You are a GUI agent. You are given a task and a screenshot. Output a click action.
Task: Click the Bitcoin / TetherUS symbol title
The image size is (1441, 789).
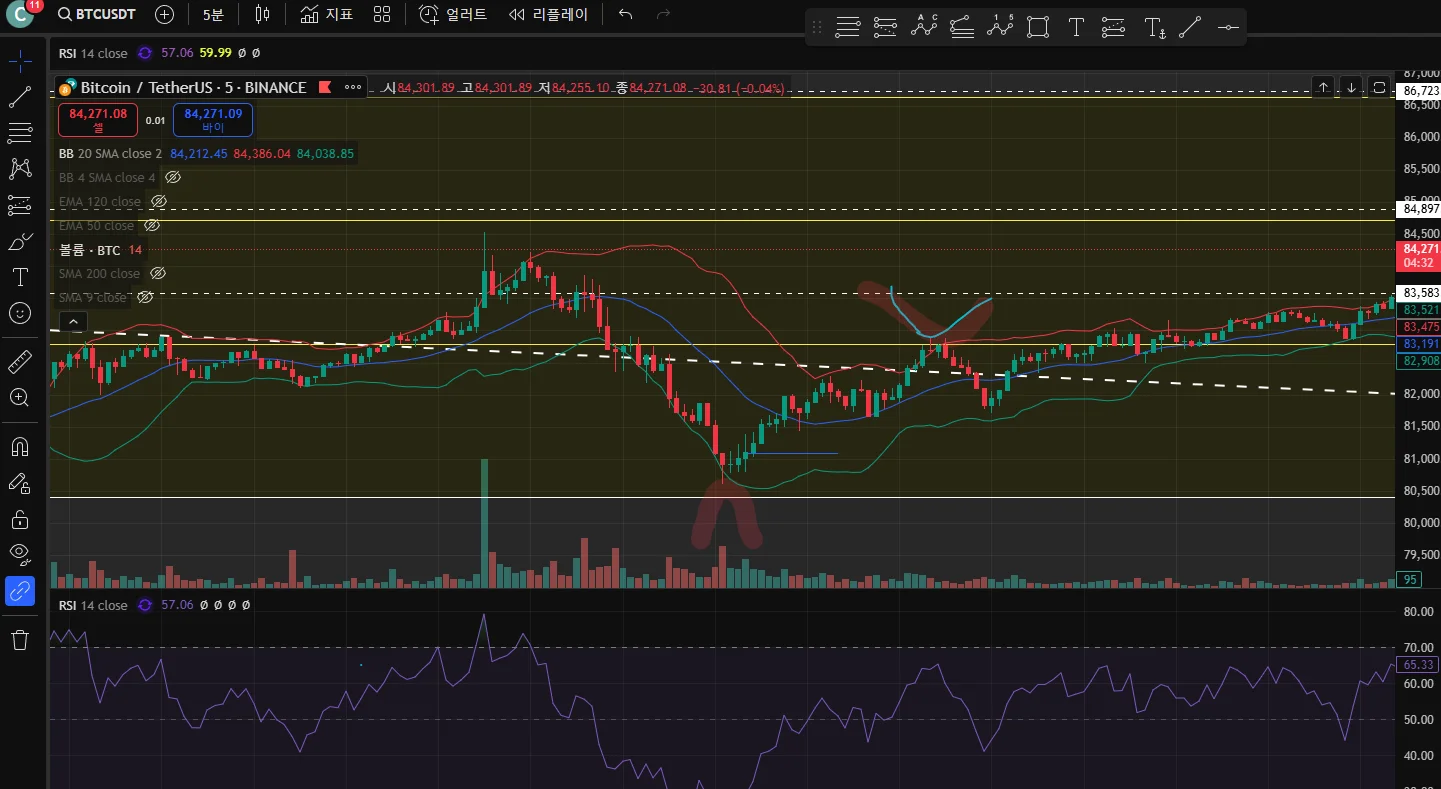(193, 87)
